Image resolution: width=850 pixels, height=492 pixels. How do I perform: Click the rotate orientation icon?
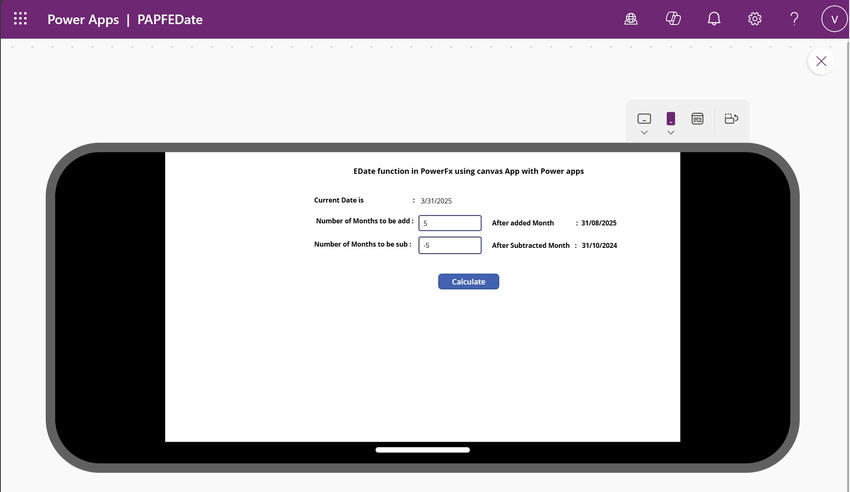click(x=731, y=119)
